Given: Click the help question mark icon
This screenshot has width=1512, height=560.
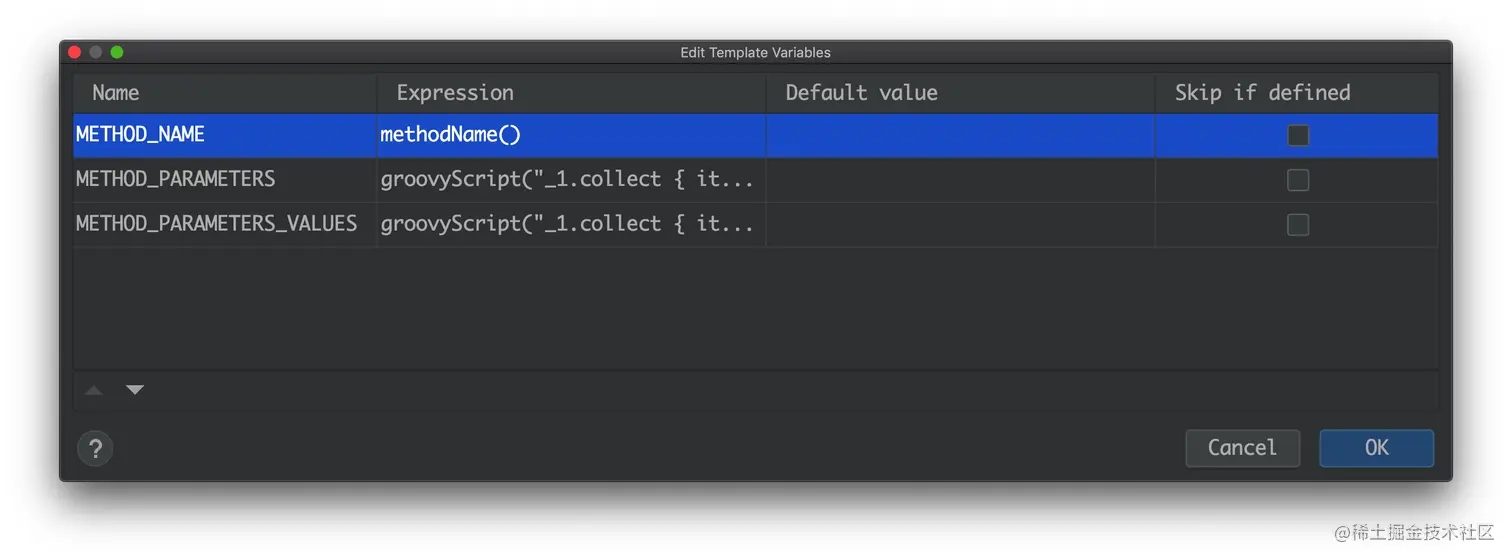Looking at the screenshot, I should 95,448.
